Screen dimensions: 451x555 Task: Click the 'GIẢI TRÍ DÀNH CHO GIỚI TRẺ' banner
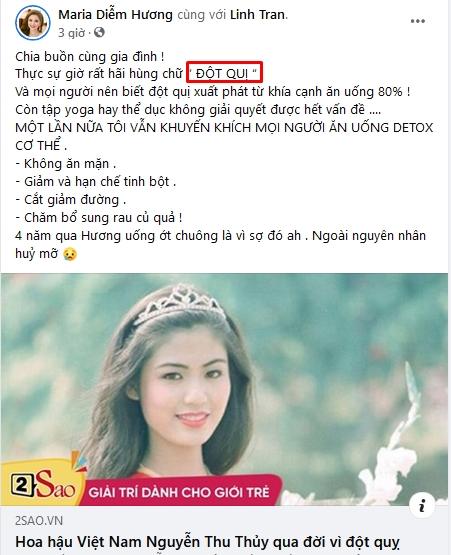(x=179, y=492)
